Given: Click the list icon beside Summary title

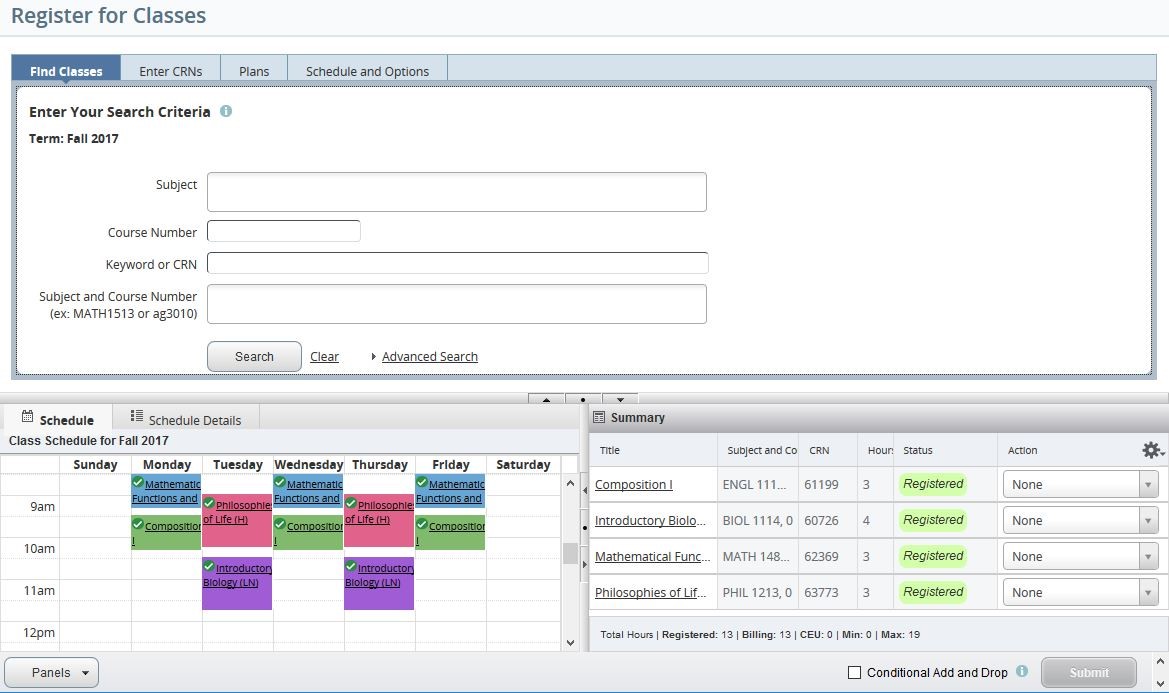Looking at the screenshot, I should (x=601, y=417).
